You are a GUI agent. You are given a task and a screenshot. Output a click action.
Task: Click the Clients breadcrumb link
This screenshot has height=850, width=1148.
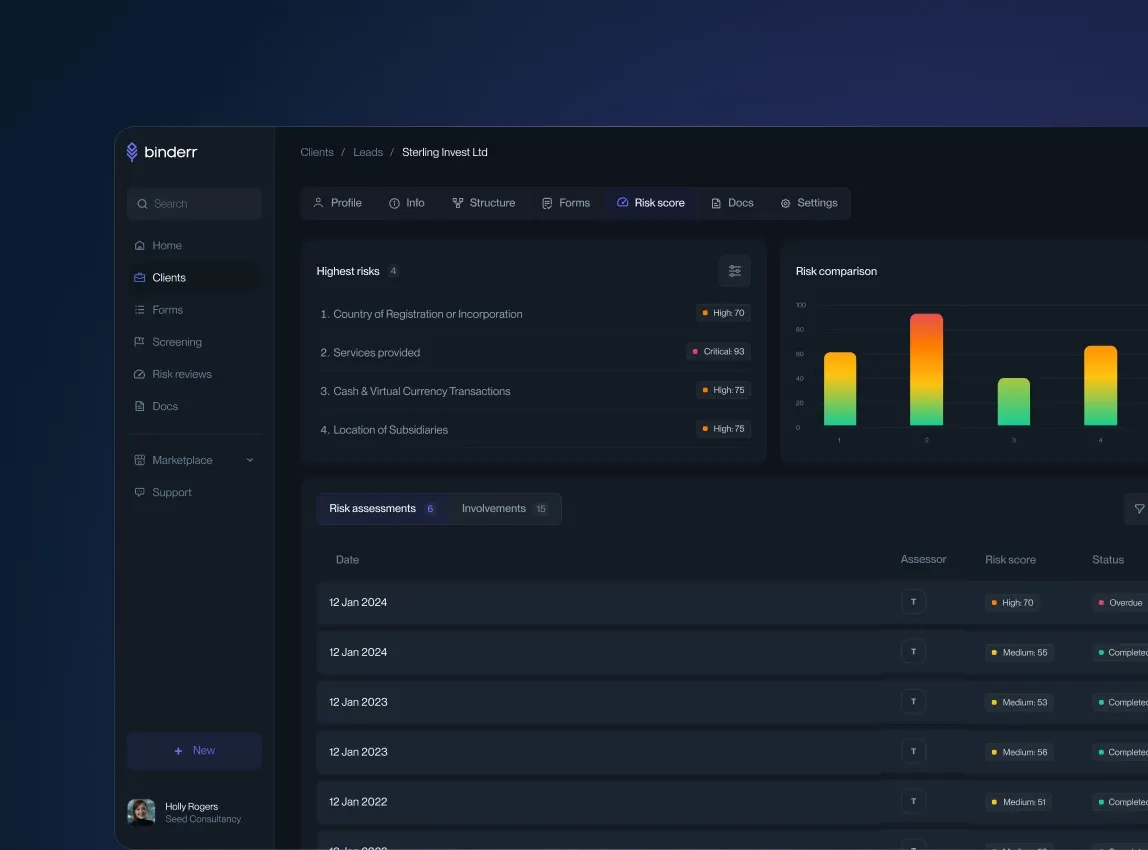pos(317,153)
